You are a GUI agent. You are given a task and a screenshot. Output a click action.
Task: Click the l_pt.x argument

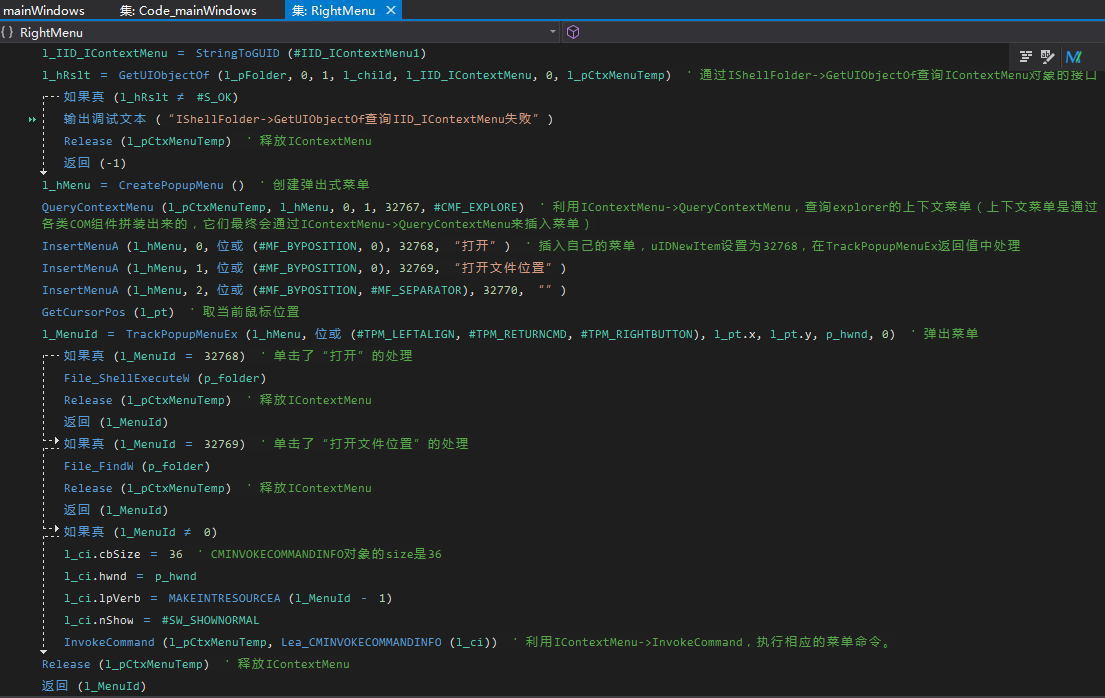(735, 334)
